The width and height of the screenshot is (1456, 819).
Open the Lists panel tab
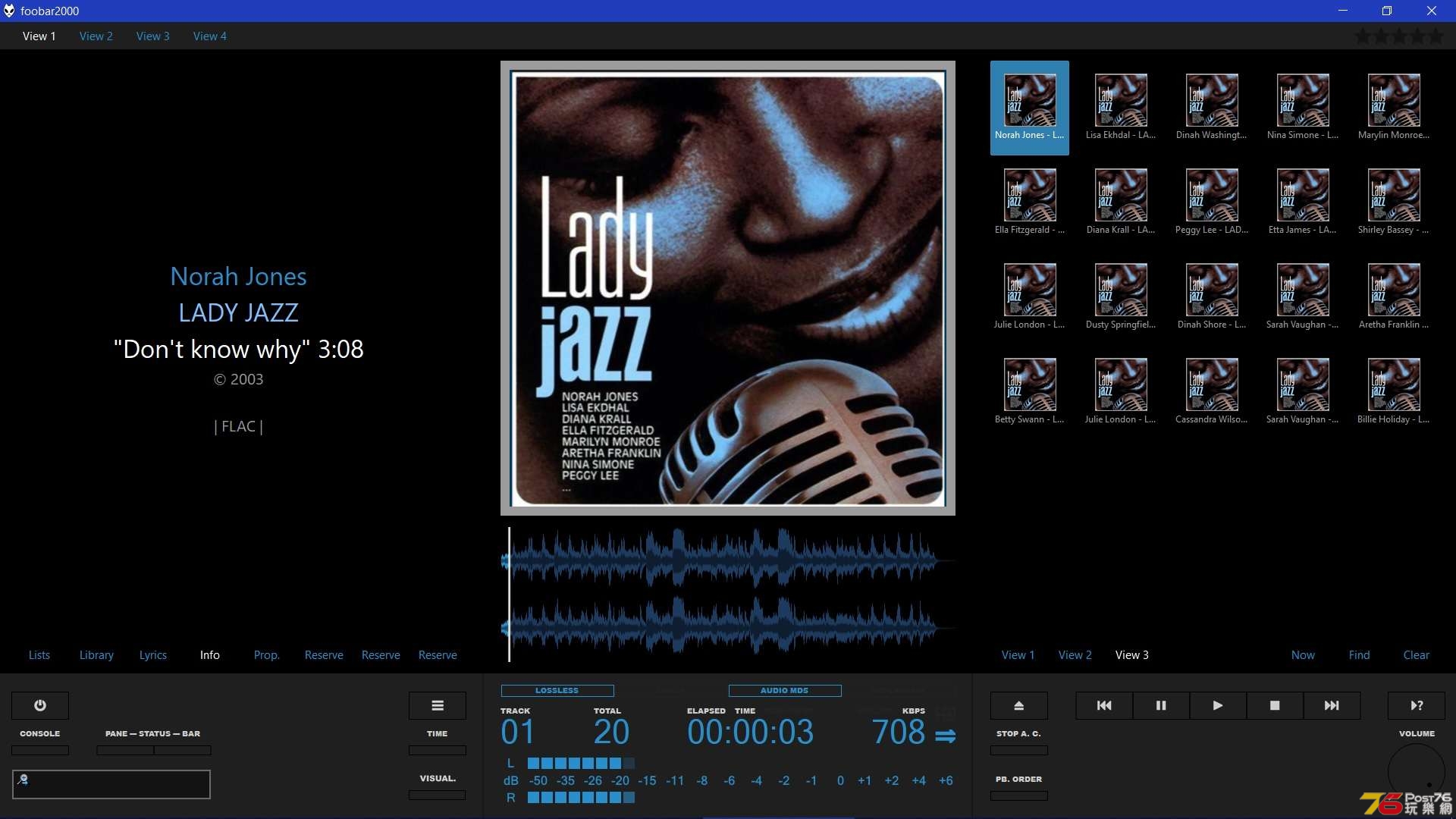pyautogui.click(x=39, y=655)
